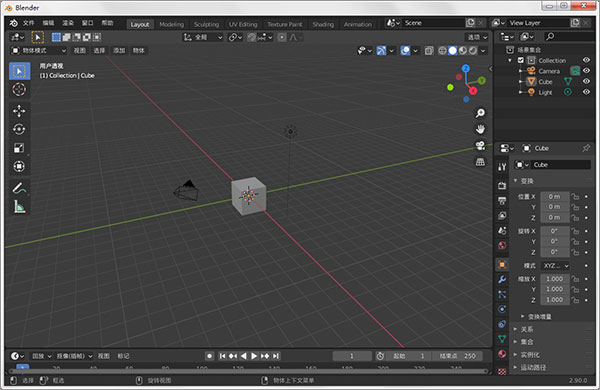Screen dimensions: 600x390
Task: Switch perspective/orthographic with the grid icon
Action: 480,162
